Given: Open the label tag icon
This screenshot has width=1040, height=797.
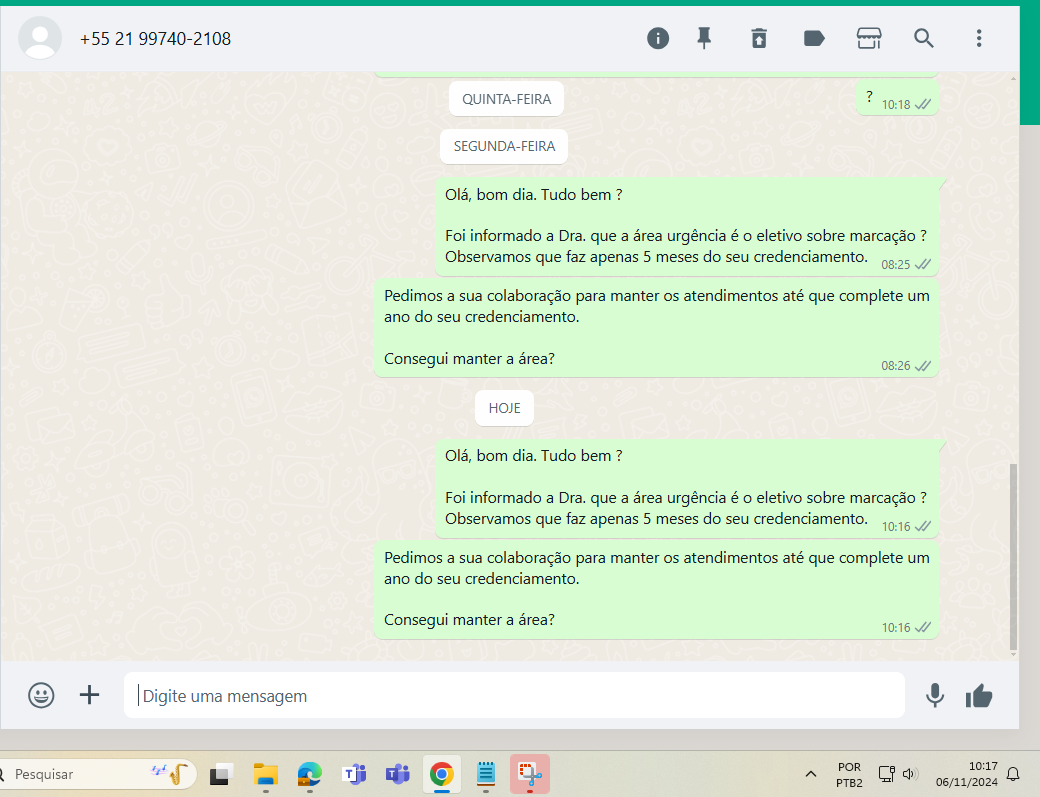Looking at the screenshot, I should tap(814, 38).
